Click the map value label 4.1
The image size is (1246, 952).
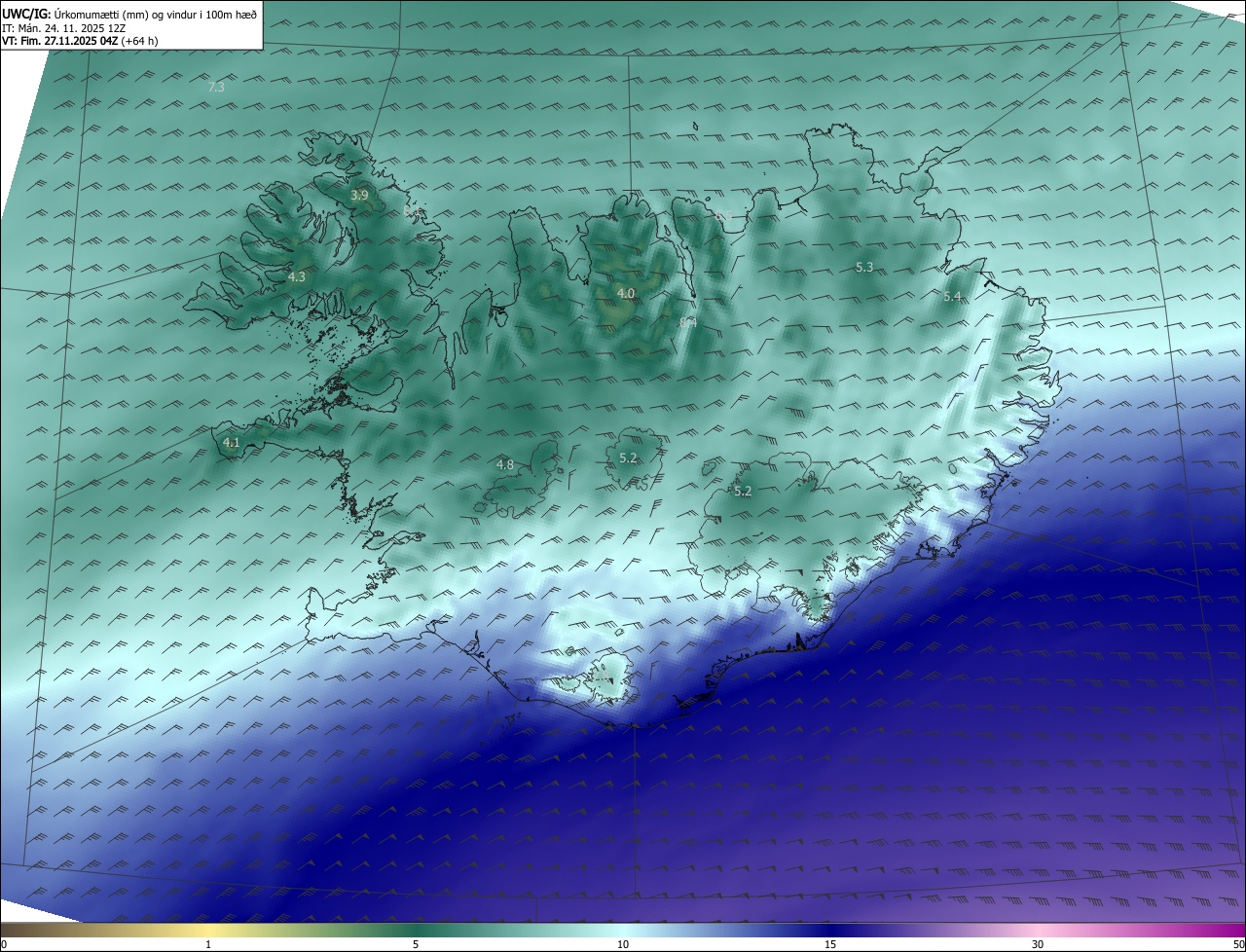point(232,443)
